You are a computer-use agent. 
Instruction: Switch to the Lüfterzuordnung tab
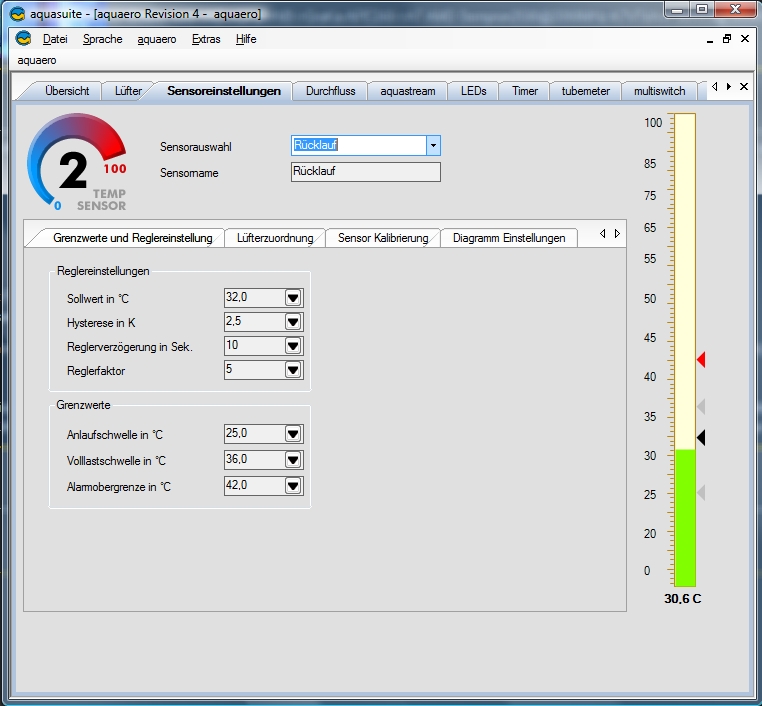[275, 238]
